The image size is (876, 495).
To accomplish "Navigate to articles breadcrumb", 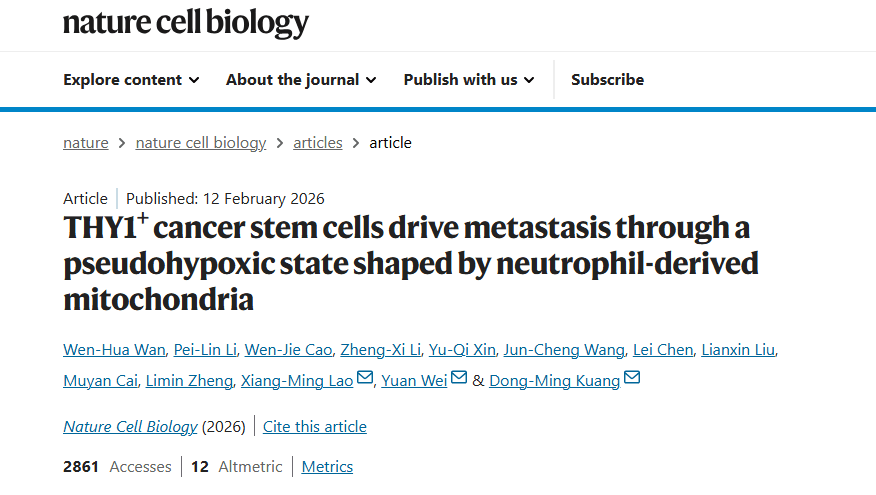I will coord(318,143).
